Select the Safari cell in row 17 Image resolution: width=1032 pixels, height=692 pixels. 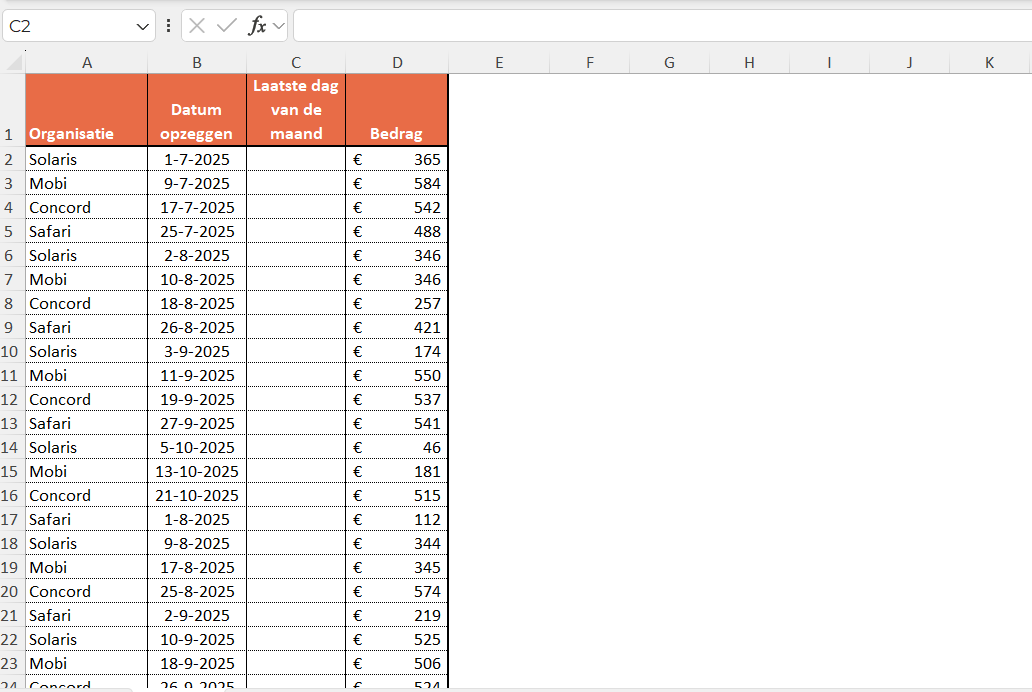tap(86, 519)
